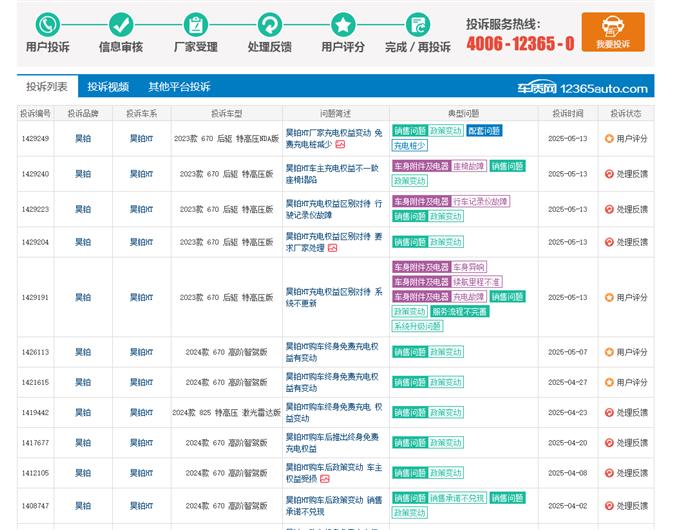Click the 充电故障 tag in row 1429191

click(x=469, y=296)
